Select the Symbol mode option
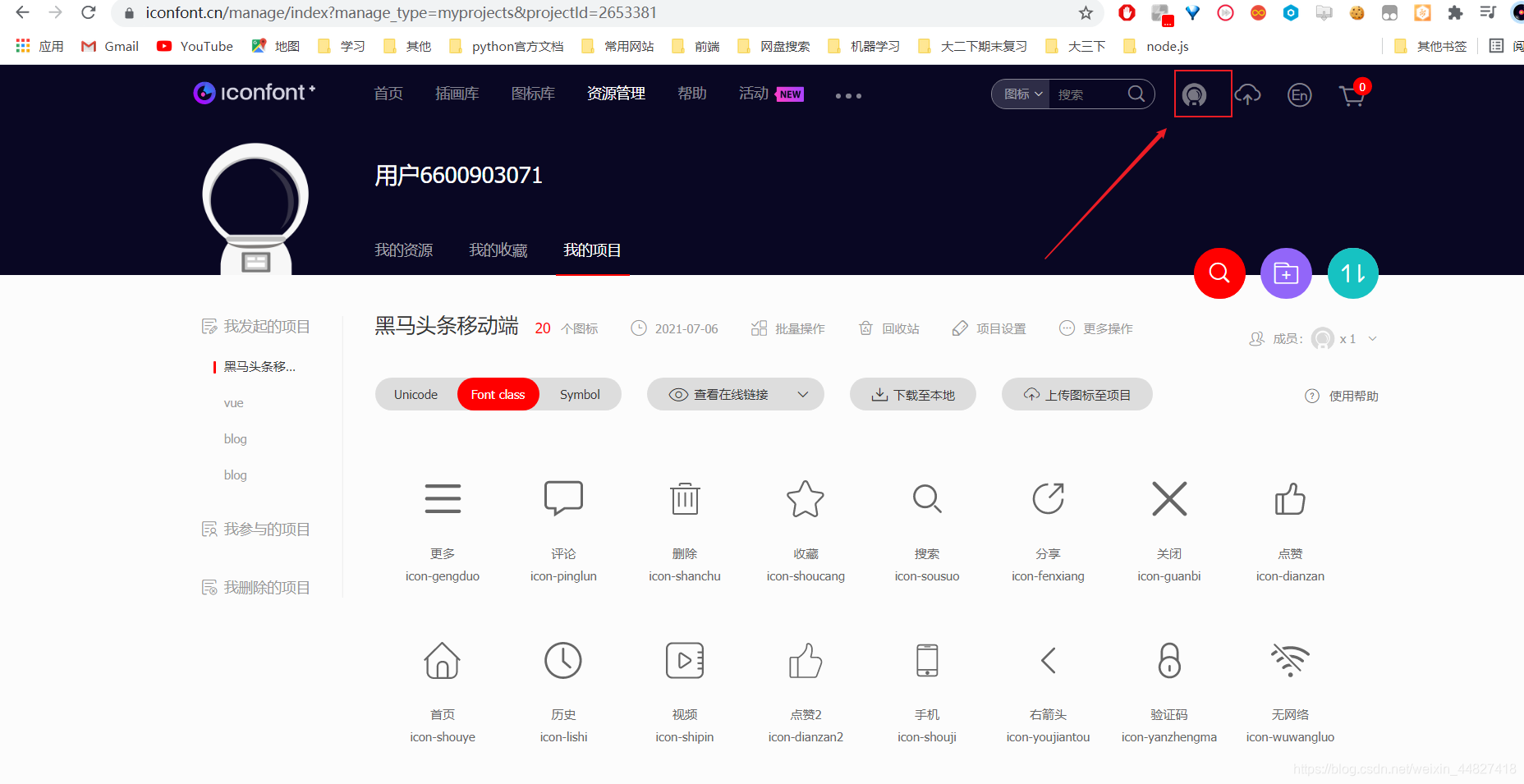The image size is (1524, 784). [x=580, y=394]
